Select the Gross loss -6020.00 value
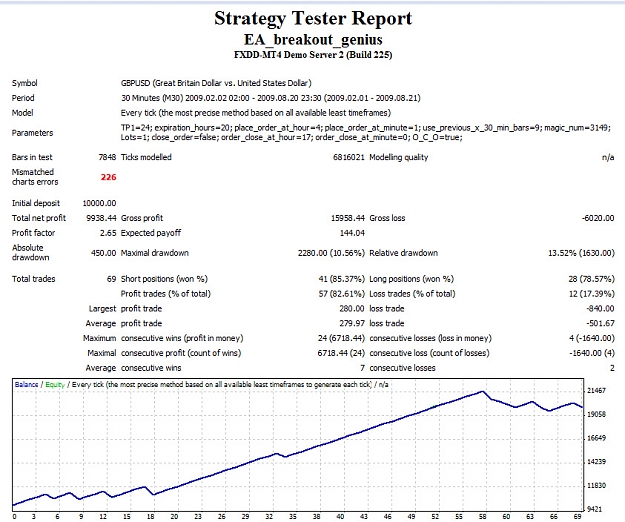Viewport: 625px width, 522px height. point(597,218)
